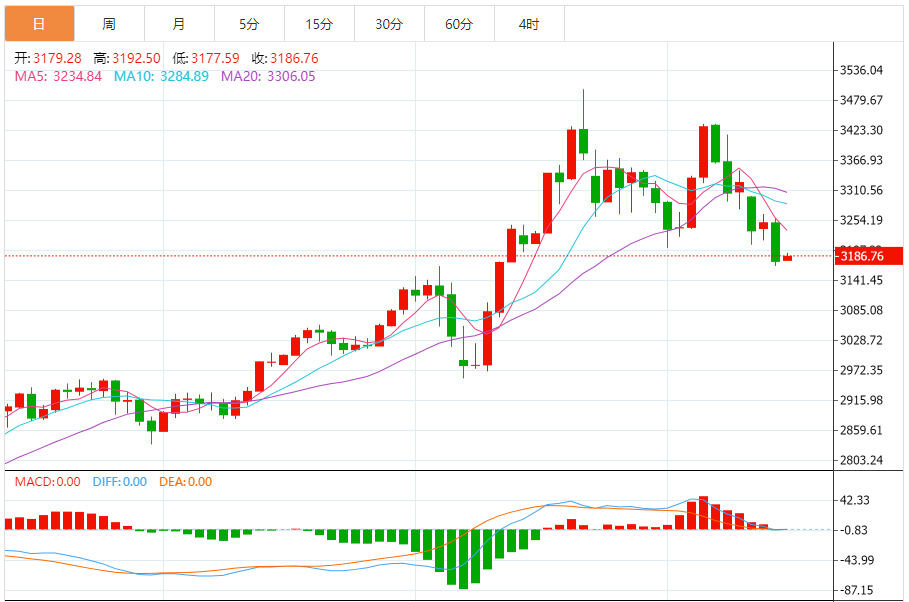Click the opening price 3179.28
The image size is (909, 602).
pyautogui.click(x=57, y=59)
